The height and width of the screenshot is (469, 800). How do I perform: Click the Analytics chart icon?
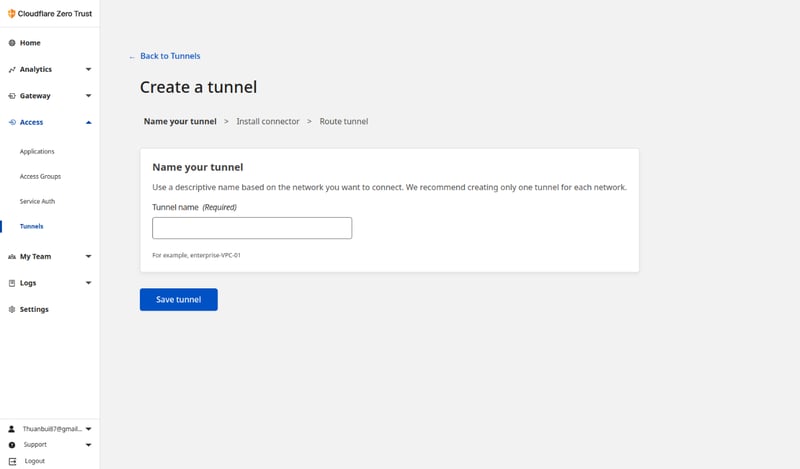(12, 70)
